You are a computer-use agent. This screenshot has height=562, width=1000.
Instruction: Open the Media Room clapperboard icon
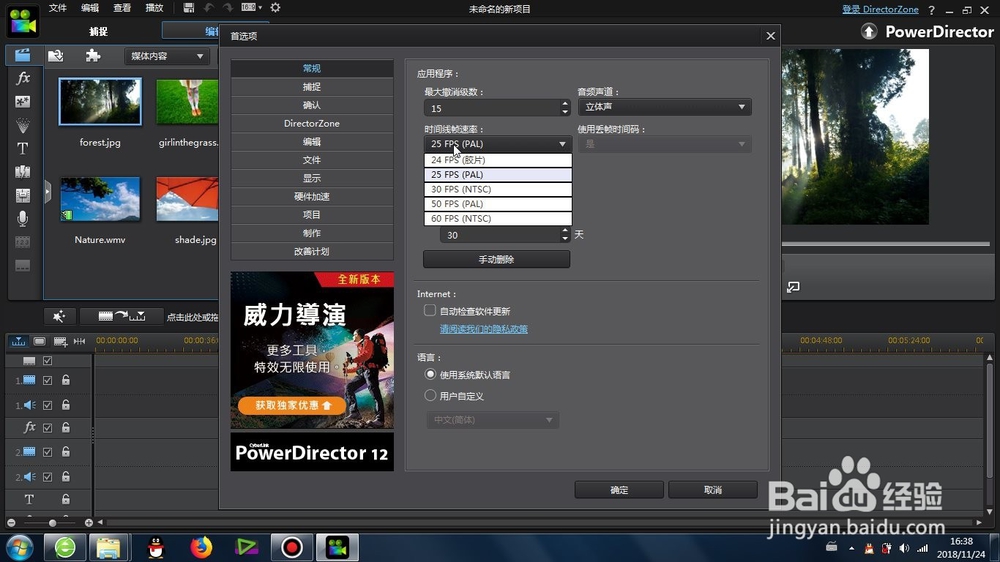(x=22, y=55)
